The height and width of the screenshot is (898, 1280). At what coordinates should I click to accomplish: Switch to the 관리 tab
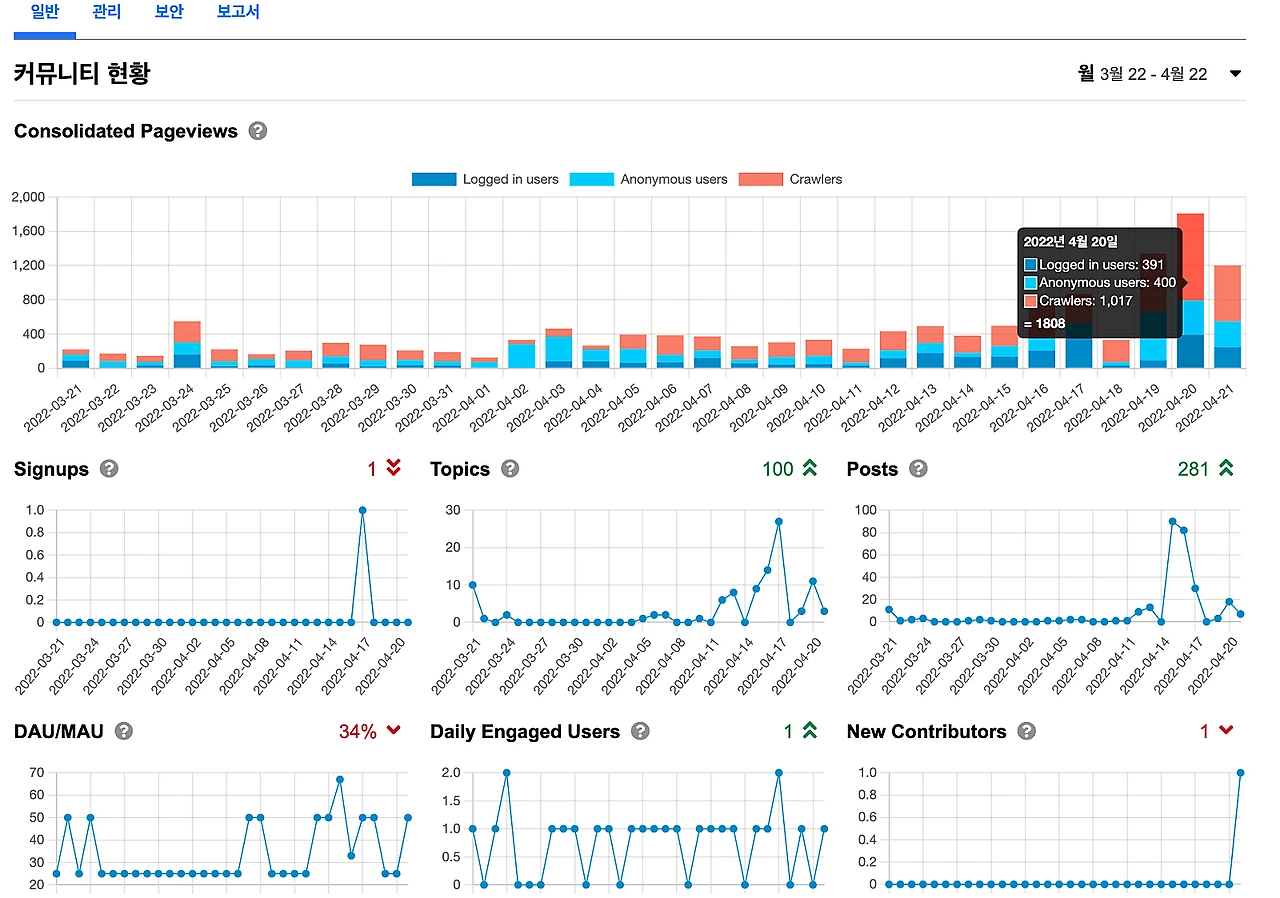pos(106,13)
